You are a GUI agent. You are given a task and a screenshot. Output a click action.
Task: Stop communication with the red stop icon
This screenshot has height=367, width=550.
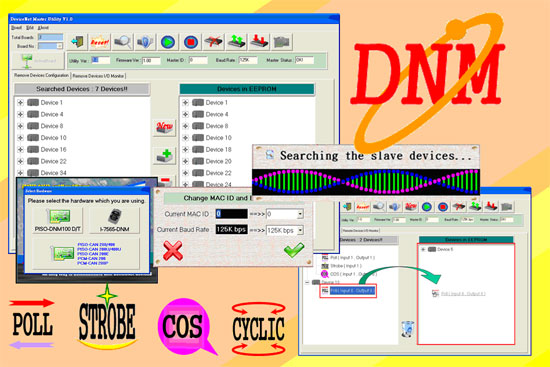[191, 42]
